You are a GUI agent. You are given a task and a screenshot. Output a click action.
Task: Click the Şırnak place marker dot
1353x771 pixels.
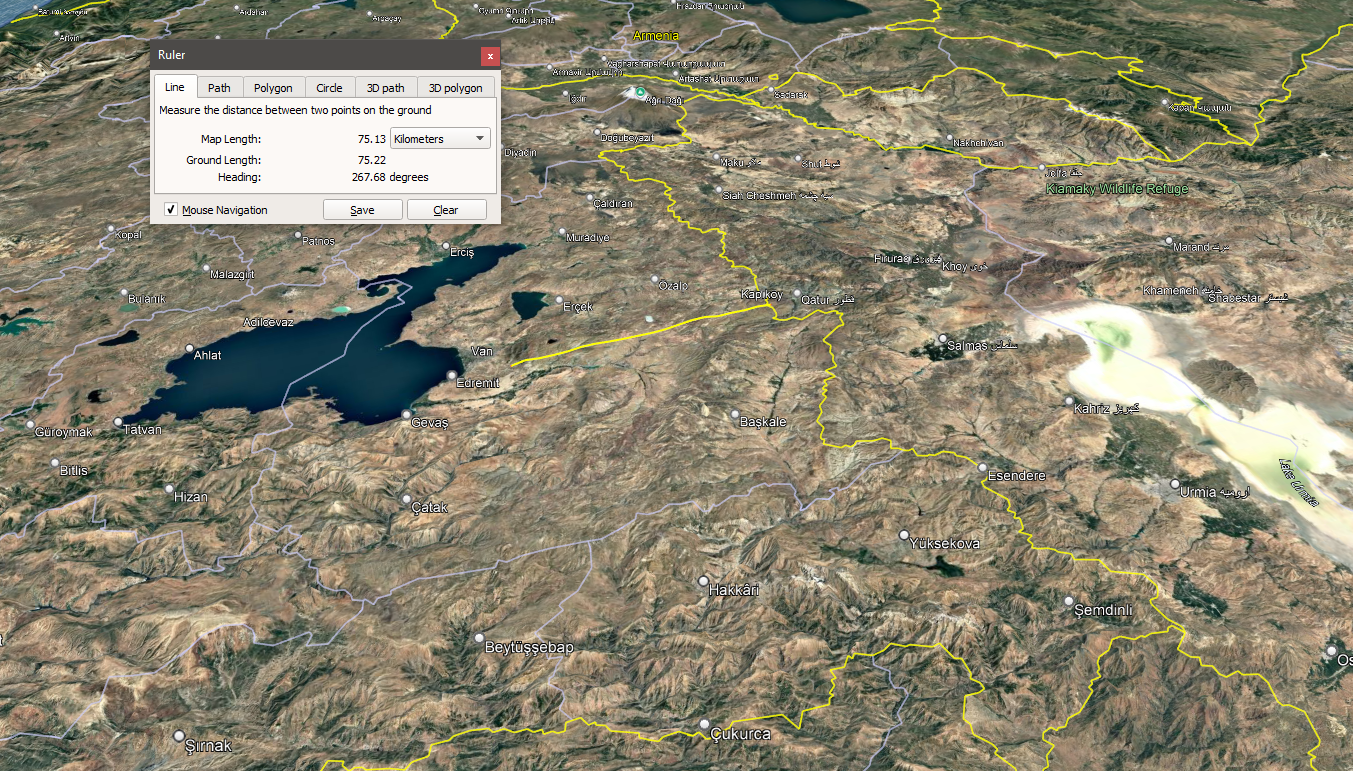tap(179, 735)
